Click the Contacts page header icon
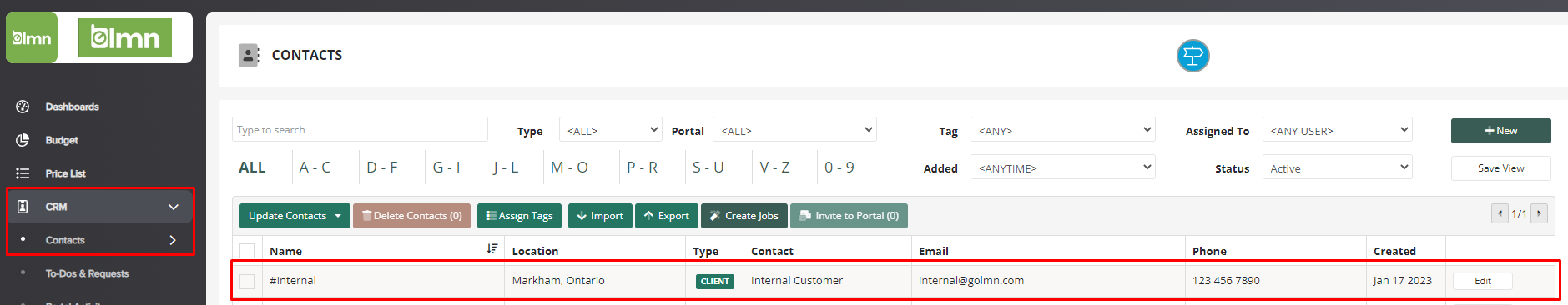The image size is (1568, 305). [249, 55]
